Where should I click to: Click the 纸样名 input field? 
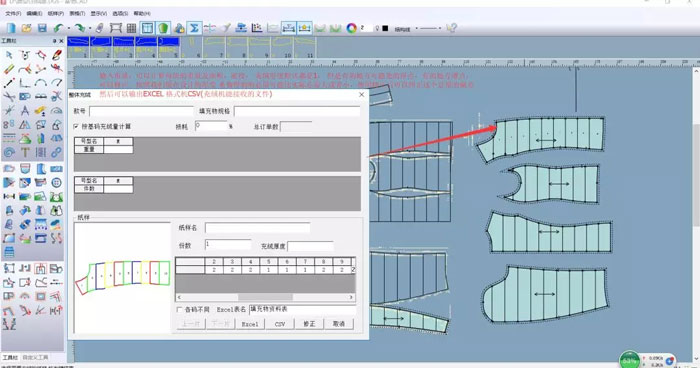click(258, 228)
